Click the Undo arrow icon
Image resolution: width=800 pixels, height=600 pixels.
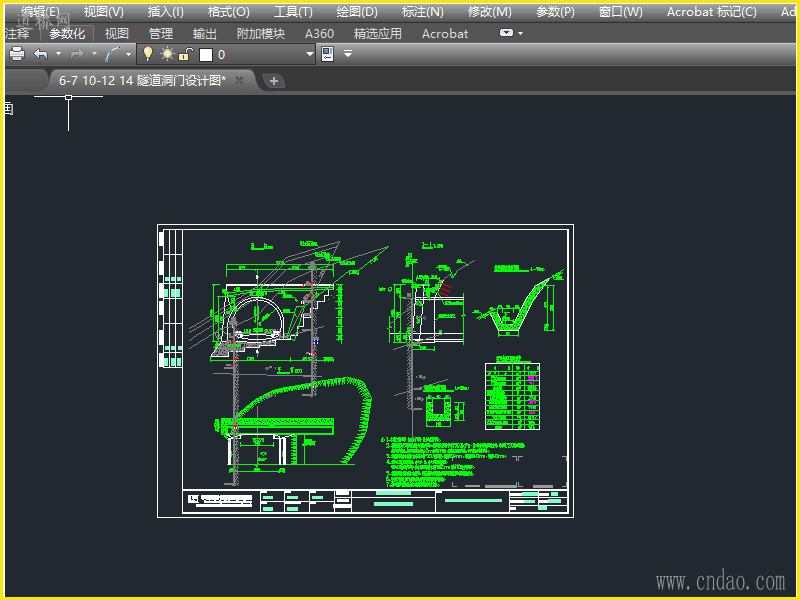[40, 54]
